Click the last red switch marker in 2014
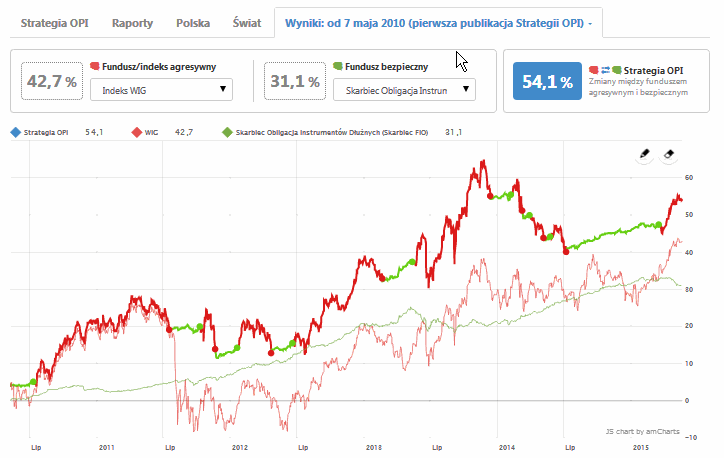724x458 pixels. [566, 251]
